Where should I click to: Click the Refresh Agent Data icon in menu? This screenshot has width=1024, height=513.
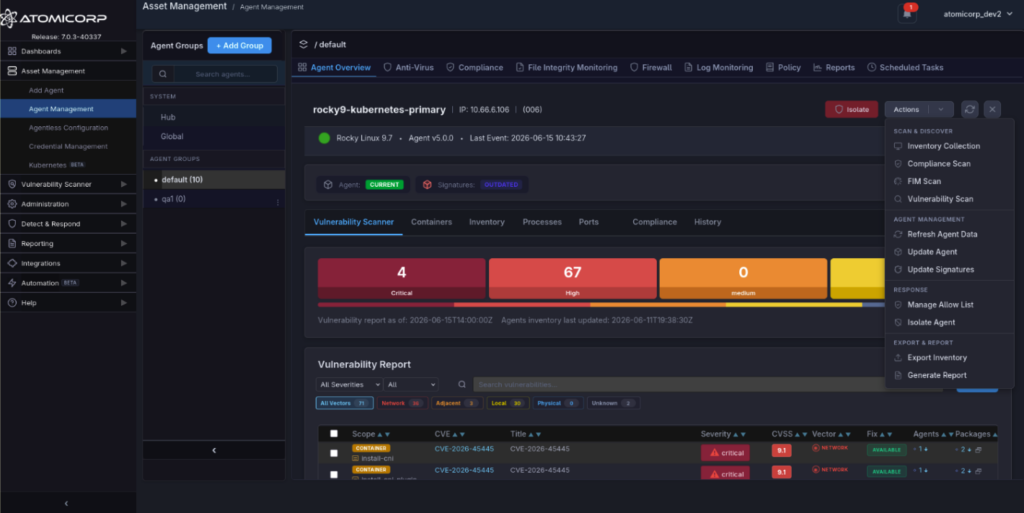(x=898, y=234)
